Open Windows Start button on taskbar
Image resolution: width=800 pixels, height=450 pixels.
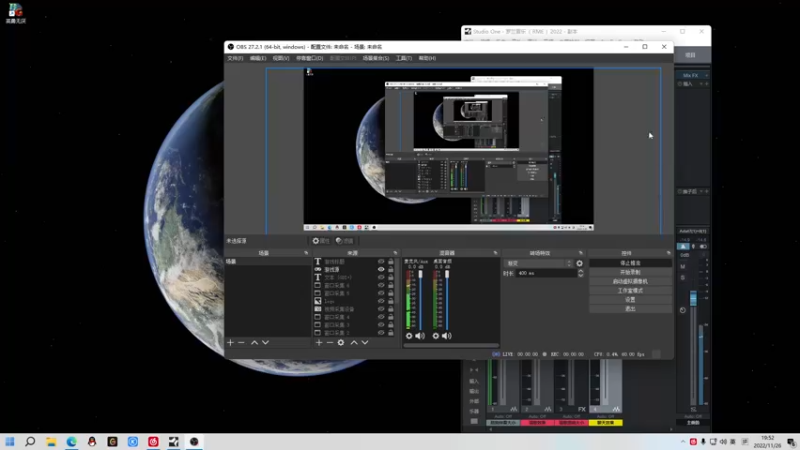click(10, 441)
